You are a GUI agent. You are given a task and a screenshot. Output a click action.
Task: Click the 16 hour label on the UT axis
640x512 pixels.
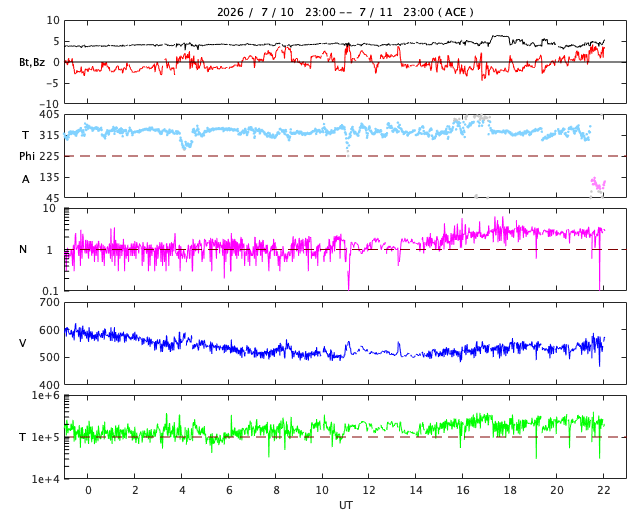pyautogui.click(x=463, y=490)
